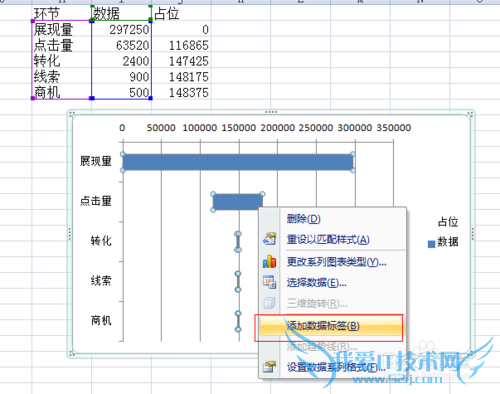
Task: Select the 展现量 bar in the chart
Action: point(238,162)
